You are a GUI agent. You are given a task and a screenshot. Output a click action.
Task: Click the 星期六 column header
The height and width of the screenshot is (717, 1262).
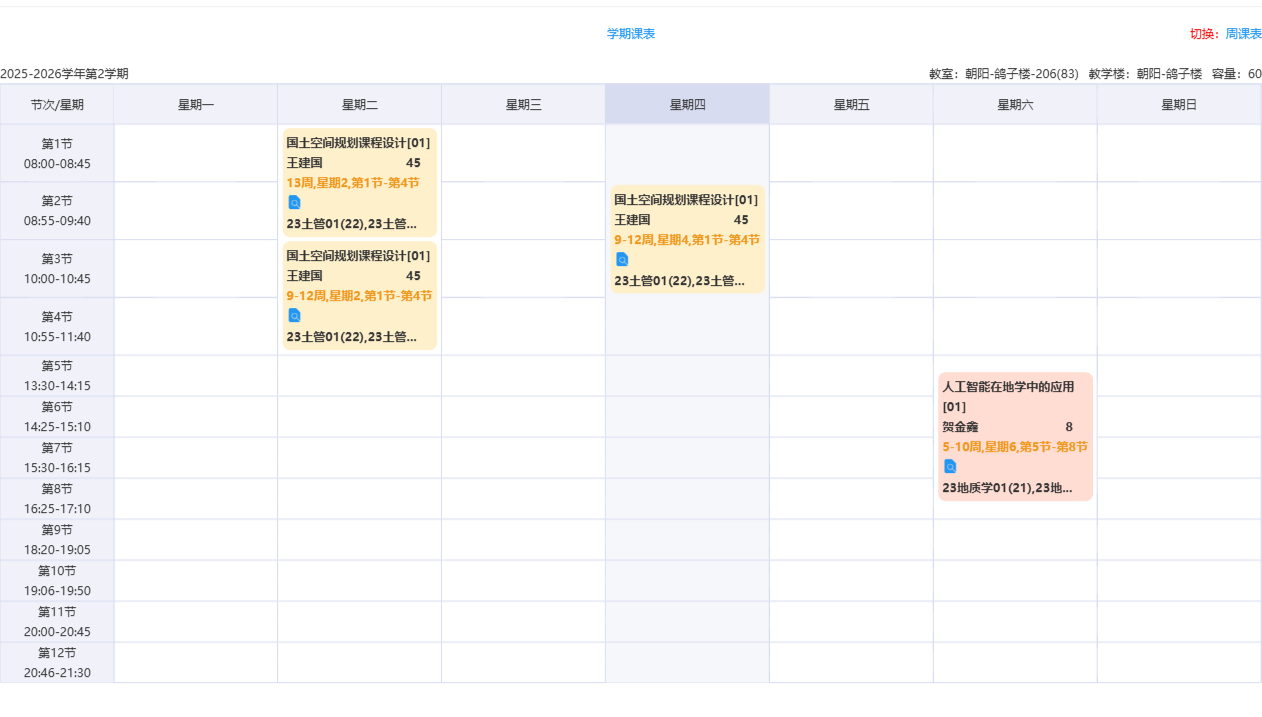click(1015, 105)
